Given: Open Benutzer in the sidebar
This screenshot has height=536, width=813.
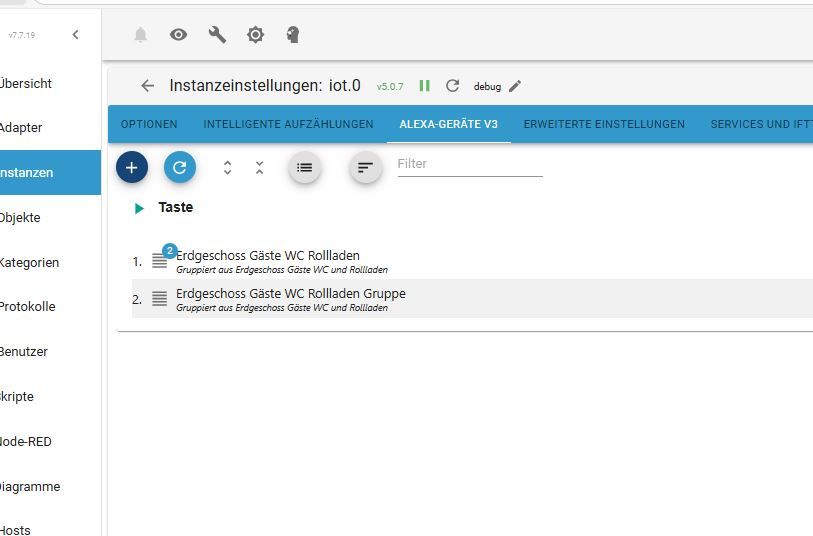Looking at the screenshot, I should pos(50,351).
